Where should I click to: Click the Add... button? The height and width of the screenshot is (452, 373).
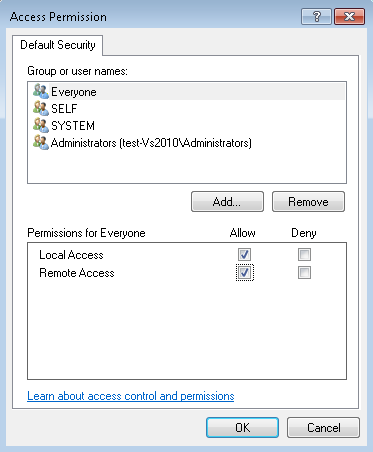coord(227,202)
